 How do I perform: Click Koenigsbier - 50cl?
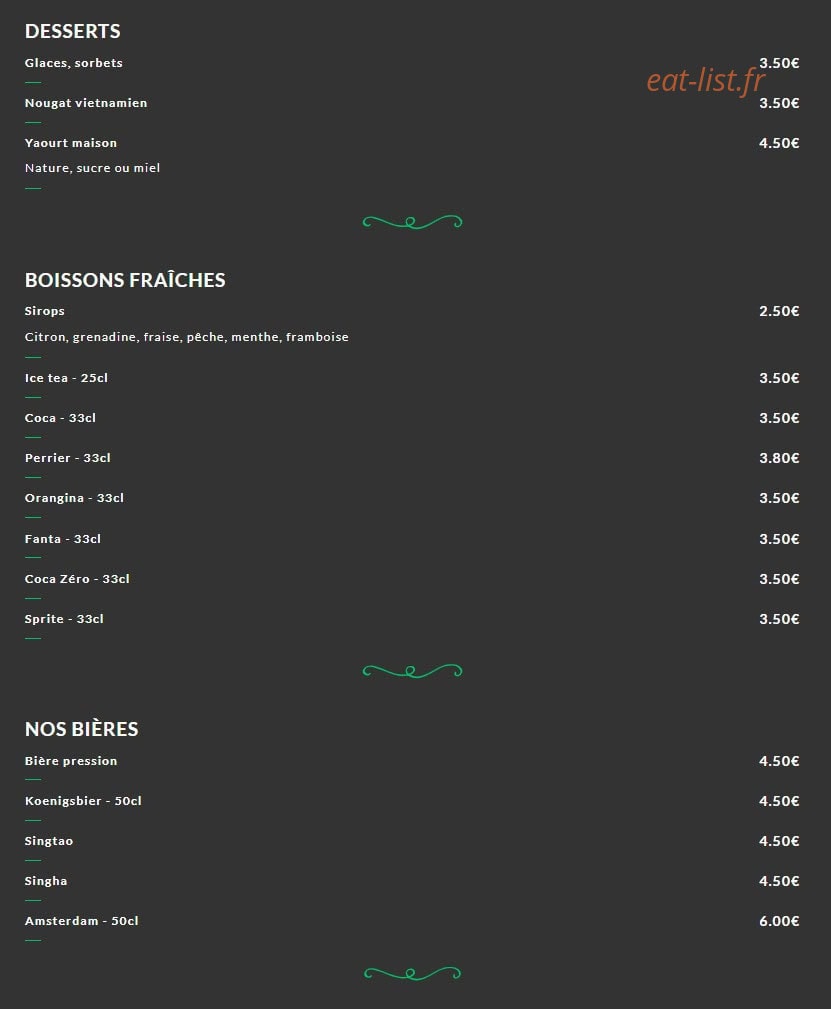pos(83,801)
